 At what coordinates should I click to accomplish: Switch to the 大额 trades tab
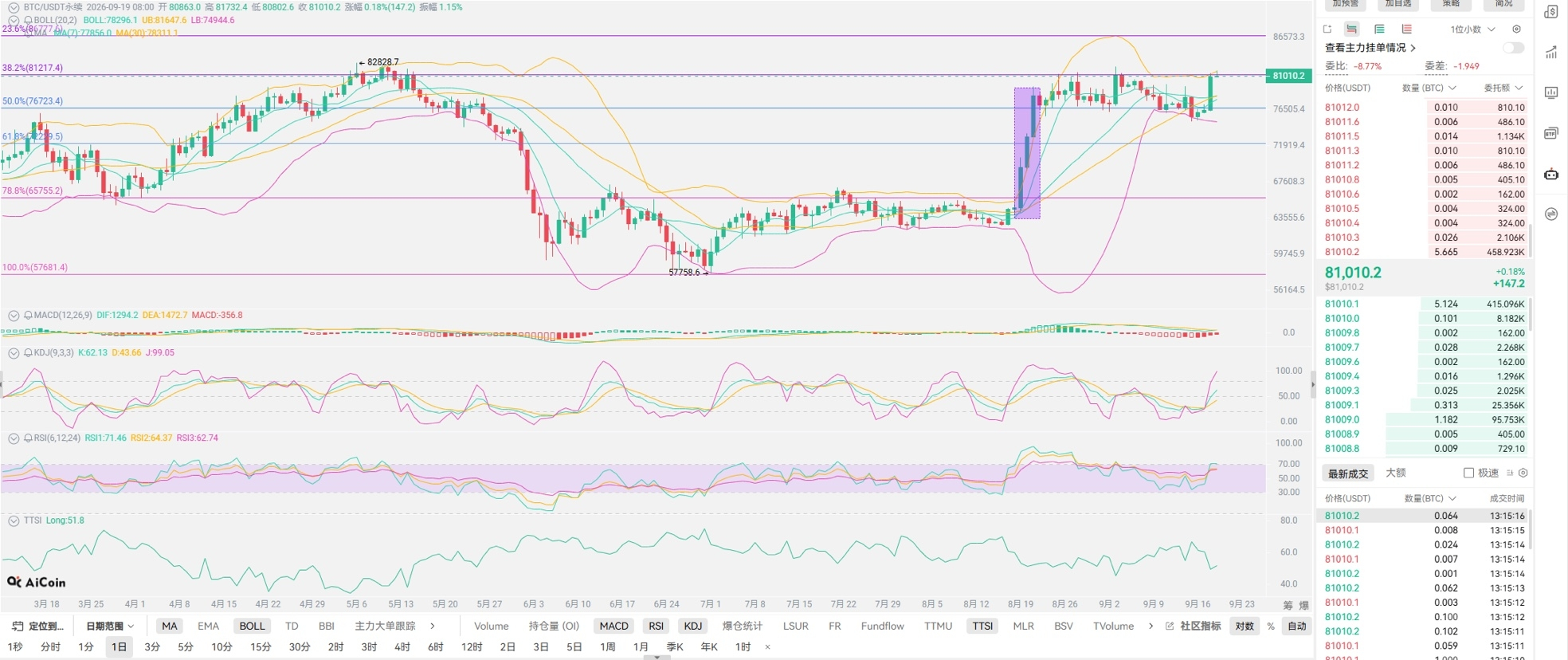[x=1396, y=473]
